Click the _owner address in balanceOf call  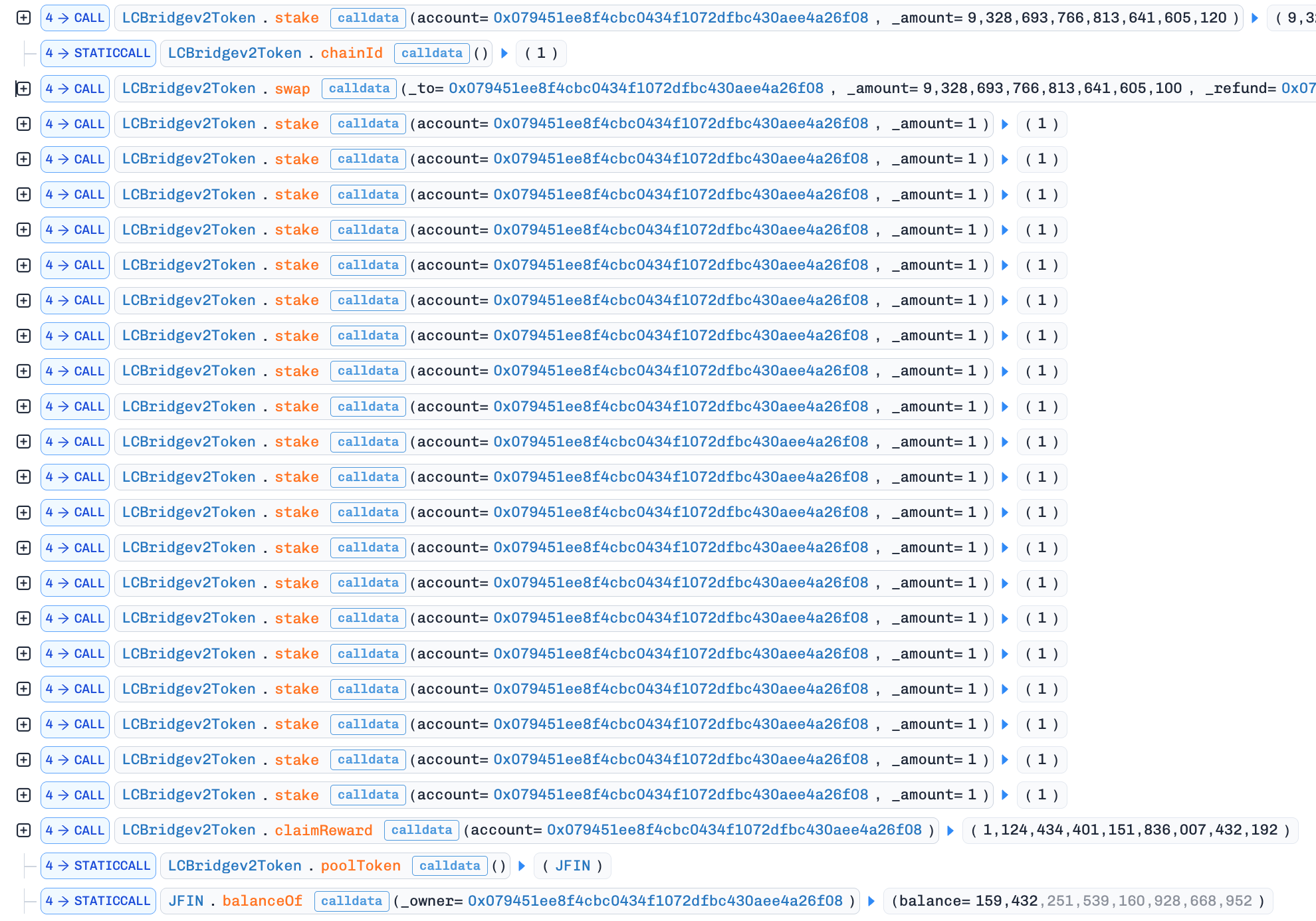point(655,901)
